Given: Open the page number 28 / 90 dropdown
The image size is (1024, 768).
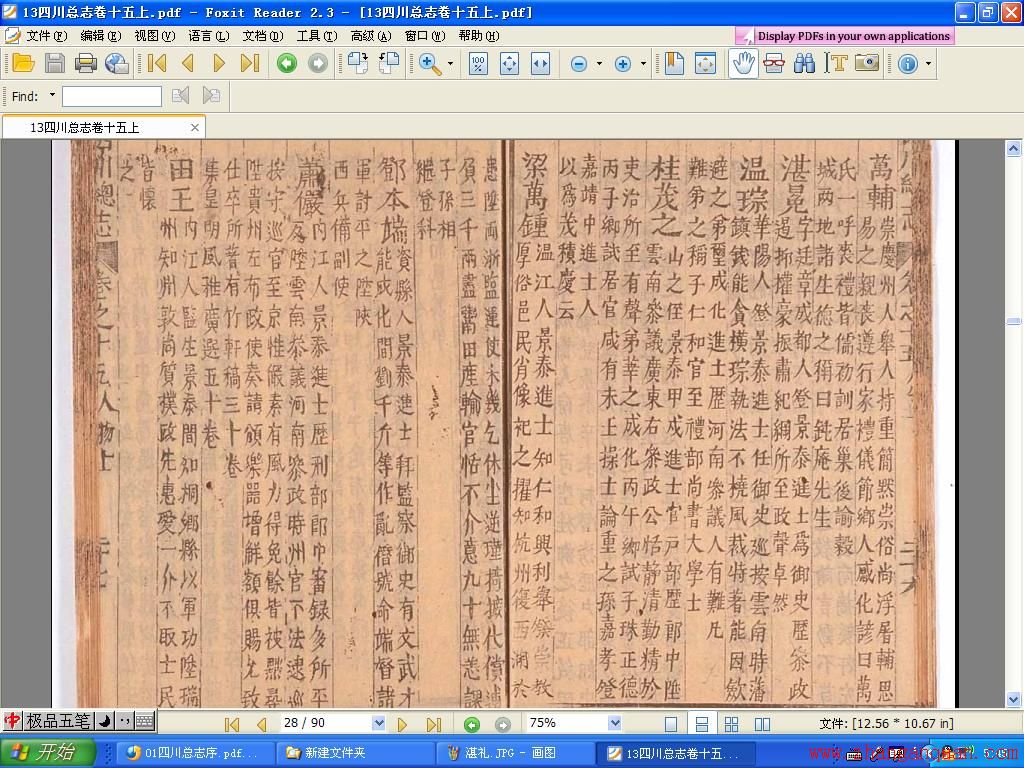Looking at the screenshot, I should pyautogui.click(x=378, y=723).
